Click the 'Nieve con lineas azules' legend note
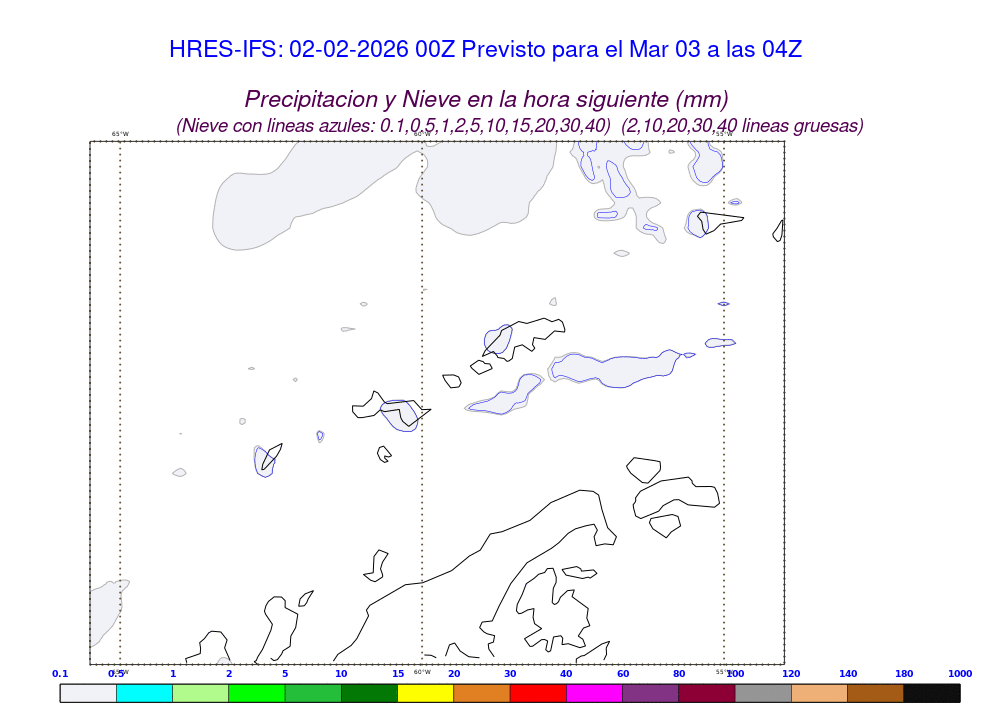Image resolution: width=1000 pixels, height=707 pixels. pyautogui.click(x=393, y=126)
